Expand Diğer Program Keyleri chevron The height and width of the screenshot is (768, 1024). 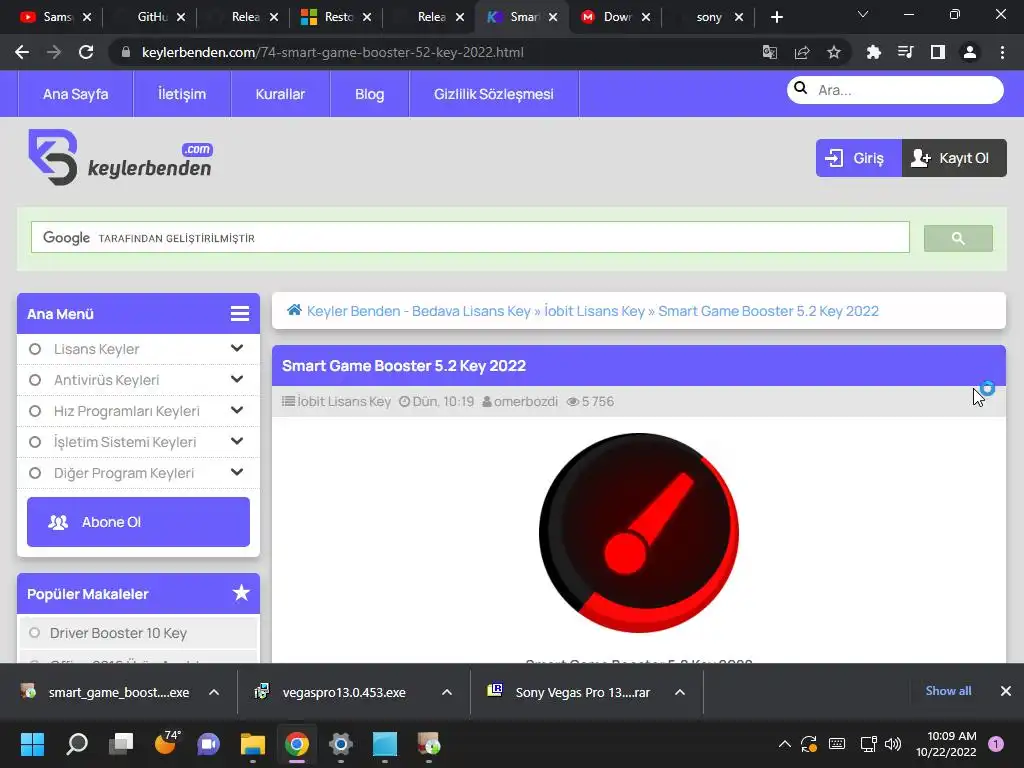[x=237, y=472]
